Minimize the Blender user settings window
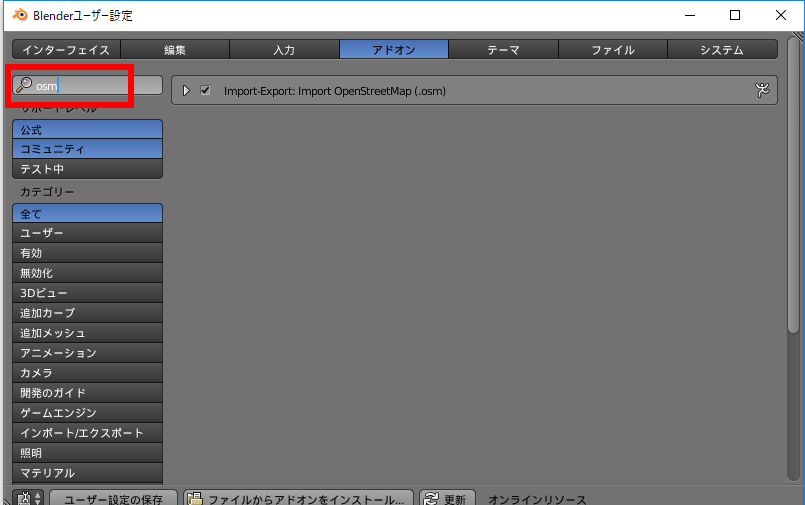Viewport: 805px width, 505px height. tap(690, 15)
